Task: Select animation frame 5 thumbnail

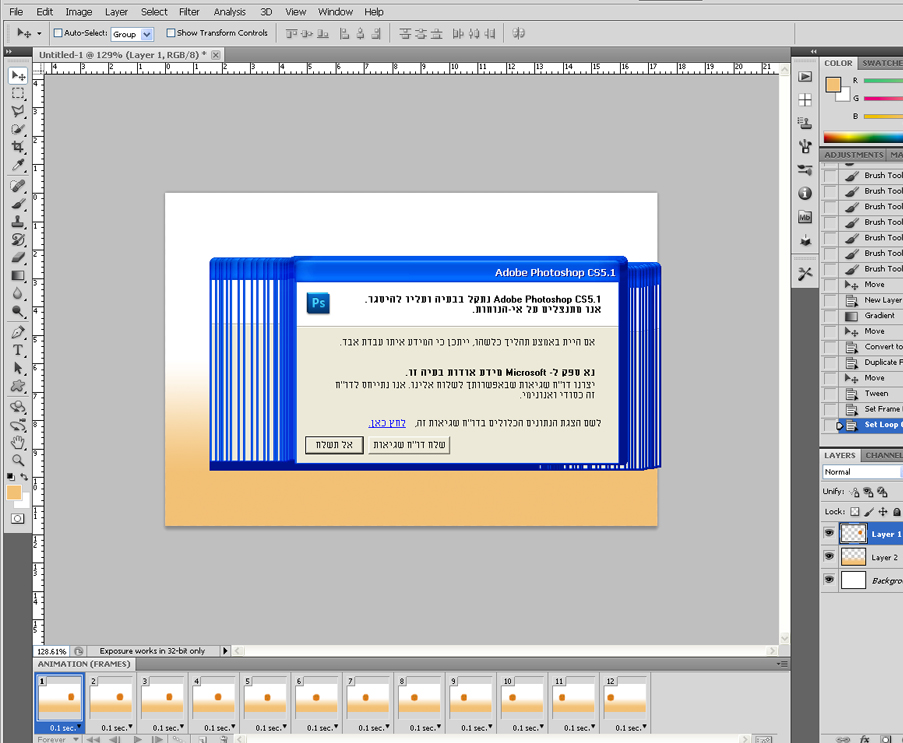Action: click(x=265, y=697)
